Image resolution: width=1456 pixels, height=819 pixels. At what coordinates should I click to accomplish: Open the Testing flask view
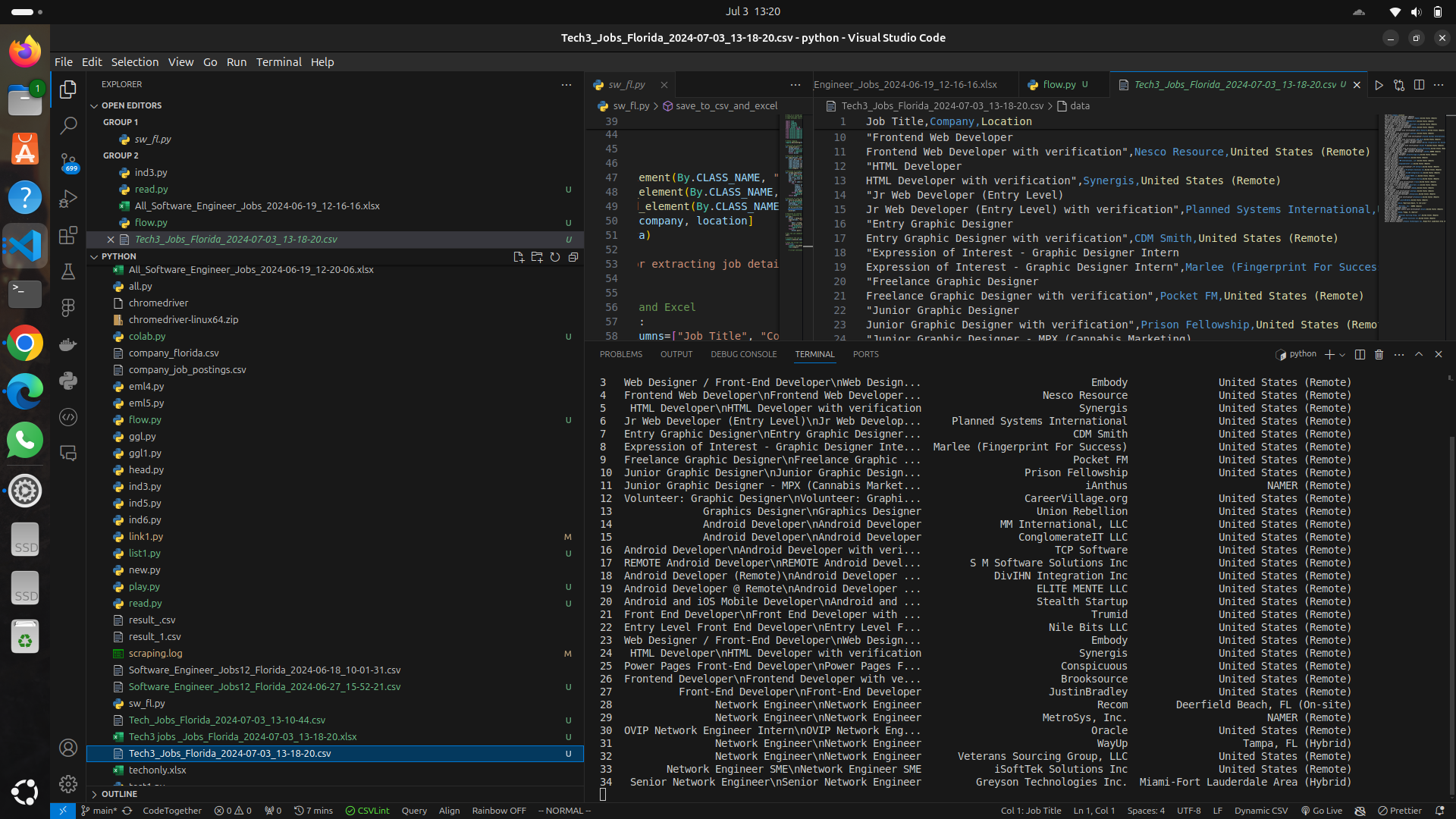pos(68,271)
